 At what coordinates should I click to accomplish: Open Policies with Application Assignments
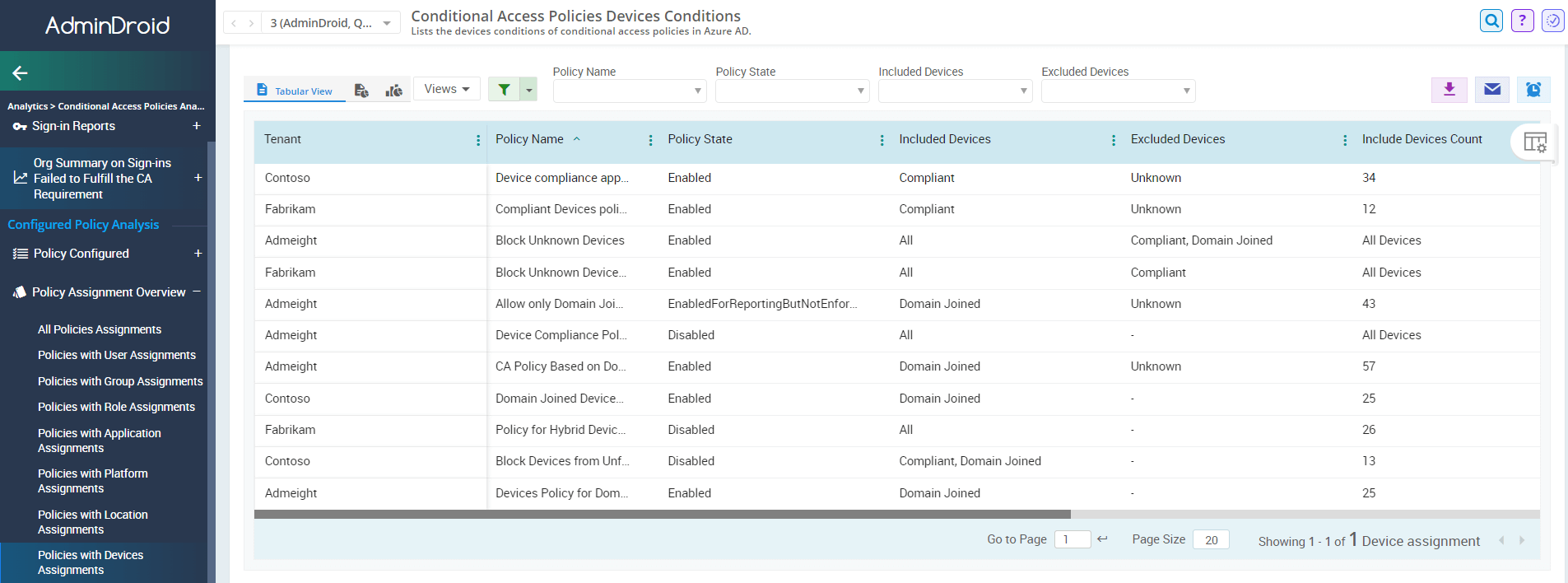[100, 441]
